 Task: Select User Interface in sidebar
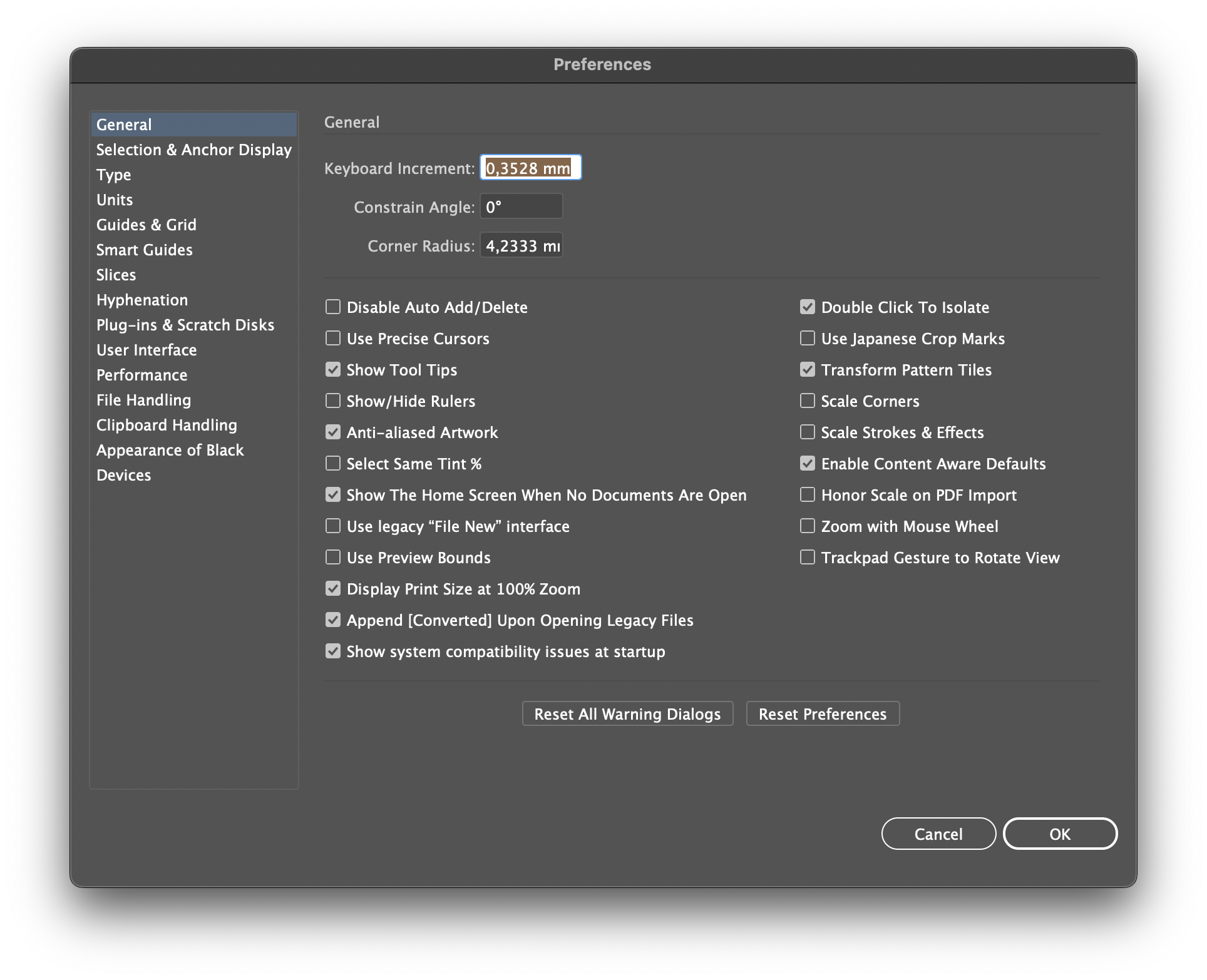tap(146, 350)
